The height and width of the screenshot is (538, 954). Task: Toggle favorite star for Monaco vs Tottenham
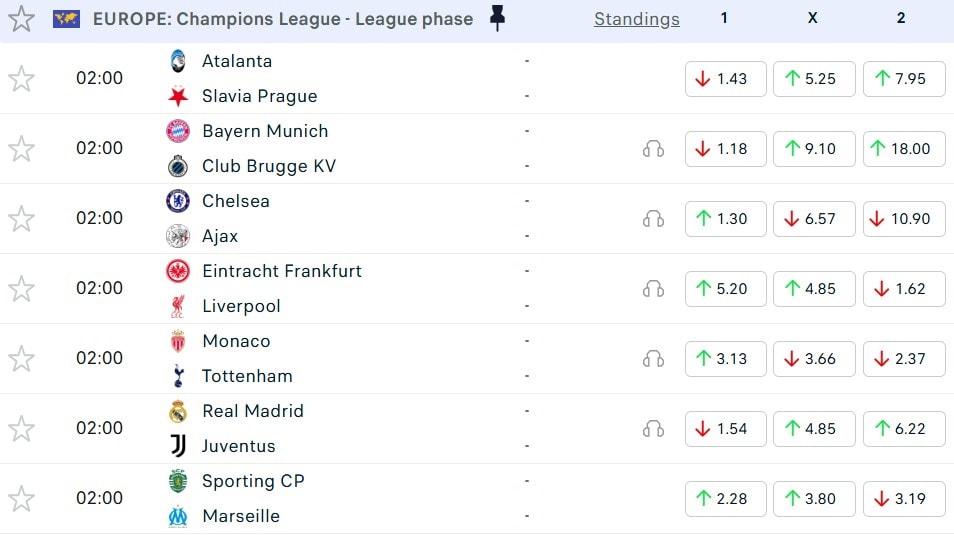pyautogui.click(x=21, y=359)
